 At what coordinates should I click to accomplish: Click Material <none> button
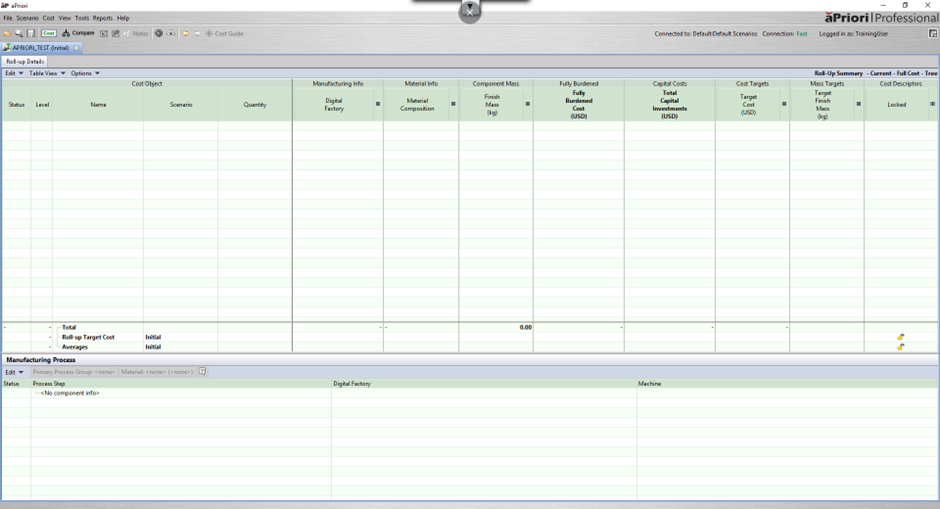(x=156, y=372)
